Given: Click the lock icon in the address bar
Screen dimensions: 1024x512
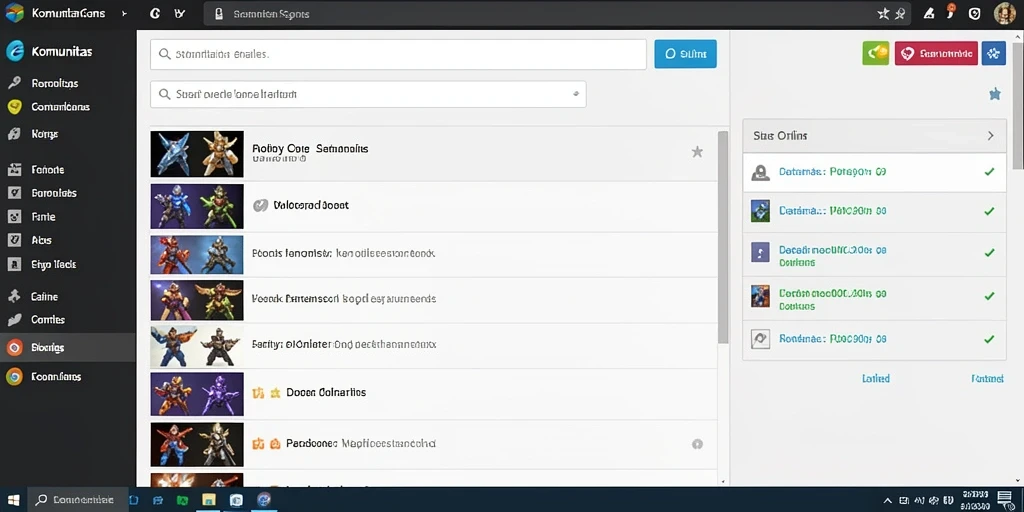Looking at the screenshot, I should point(219,14).
